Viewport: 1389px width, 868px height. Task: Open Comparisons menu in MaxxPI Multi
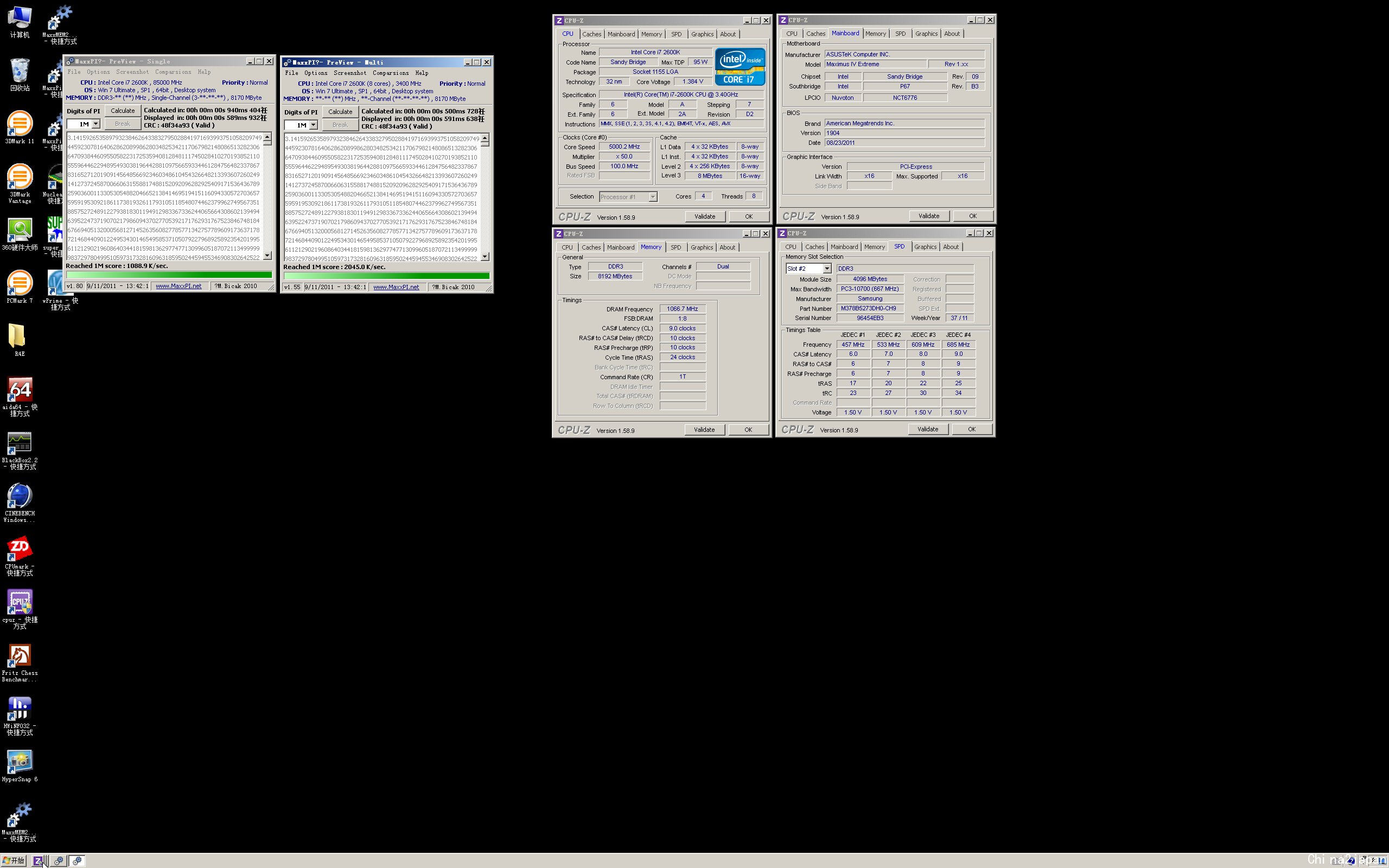390,73
